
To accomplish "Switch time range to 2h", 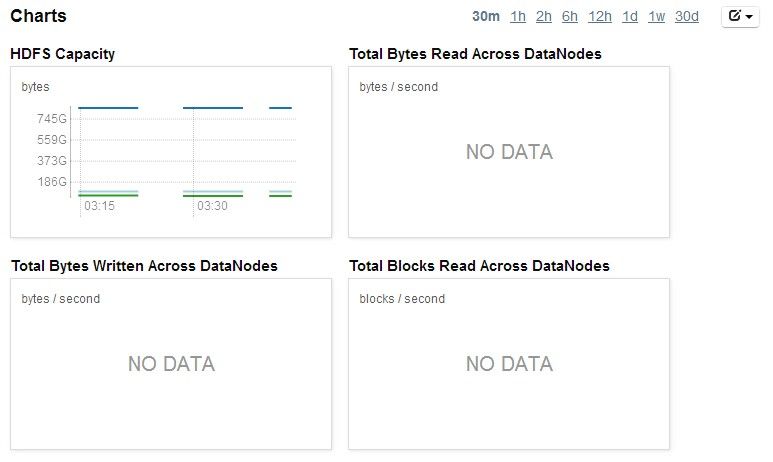I will pyautogui.click(x=544, y=17).
